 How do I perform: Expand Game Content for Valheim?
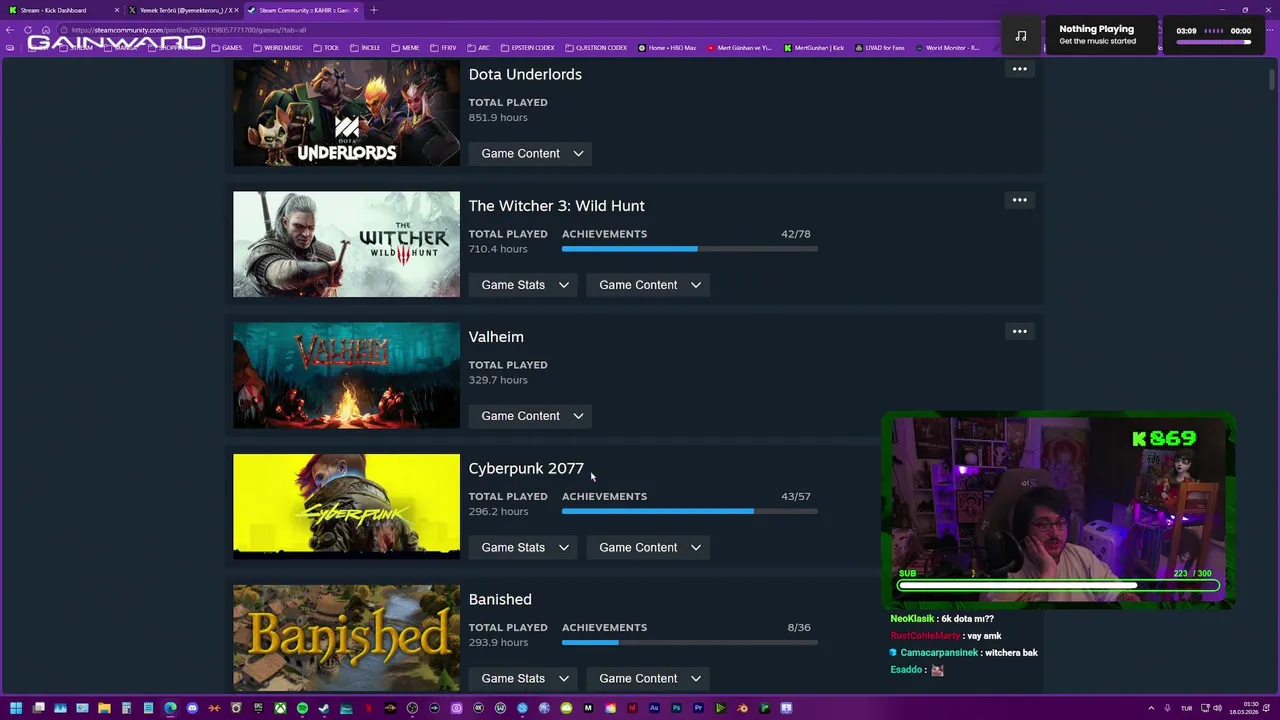(x=531, y=416)
